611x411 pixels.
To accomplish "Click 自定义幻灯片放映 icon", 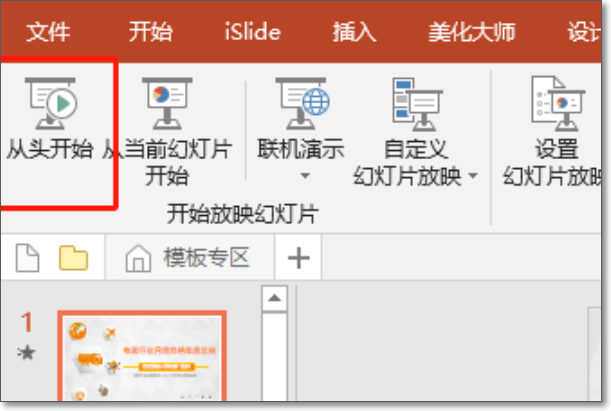I will tap(417, 104).
